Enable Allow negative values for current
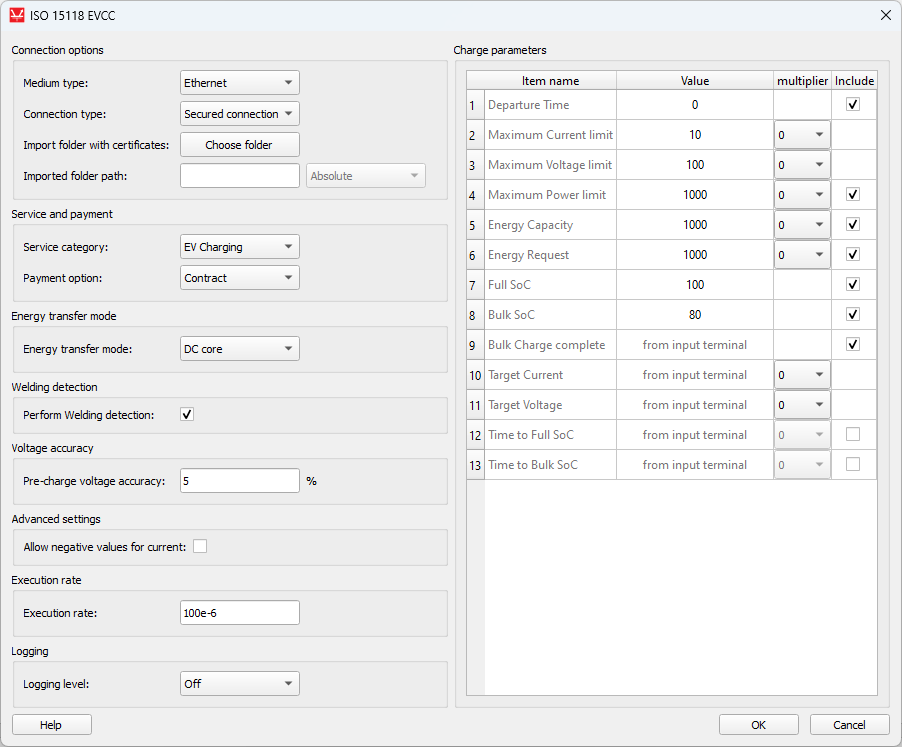Viewport: 902px width, 747px height. (200, 546)
